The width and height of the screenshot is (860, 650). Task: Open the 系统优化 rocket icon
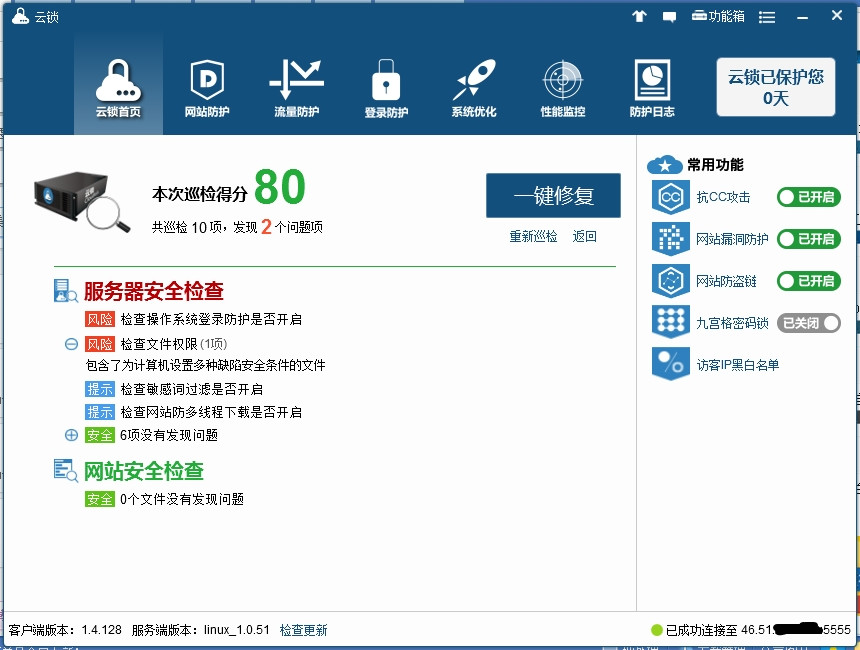(474, 81)
